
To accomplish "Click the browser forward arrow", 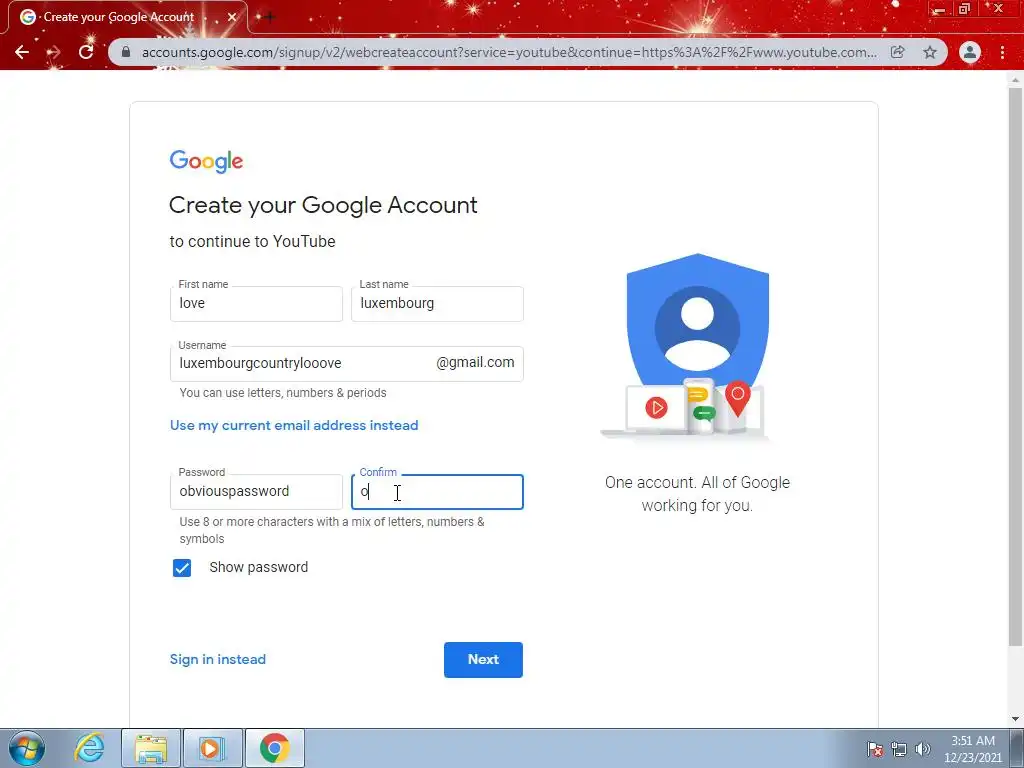I will (x=54, y=52).
